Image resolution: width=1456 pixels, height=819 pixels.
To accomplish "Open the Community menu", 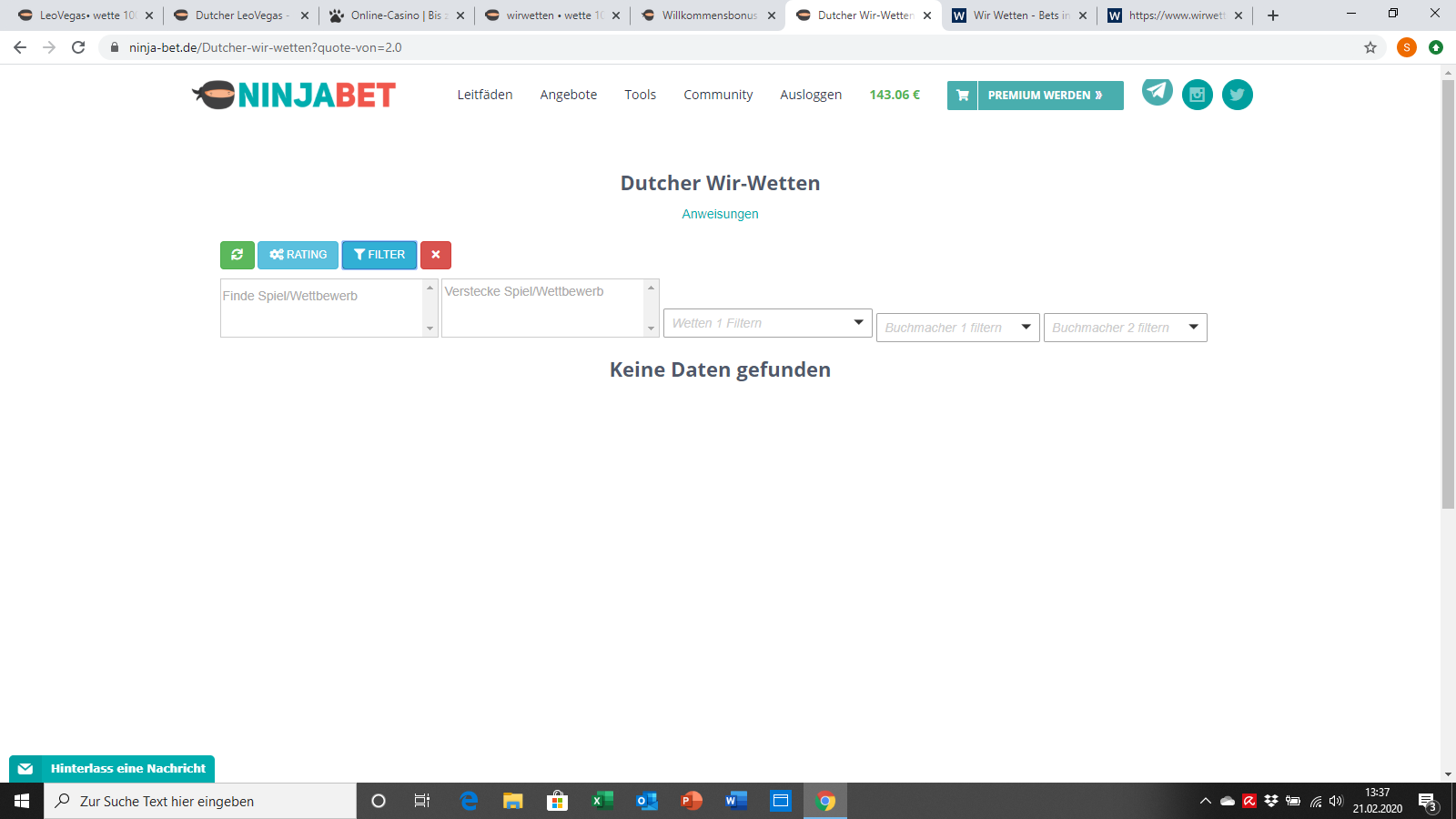I will coord(718,95).
